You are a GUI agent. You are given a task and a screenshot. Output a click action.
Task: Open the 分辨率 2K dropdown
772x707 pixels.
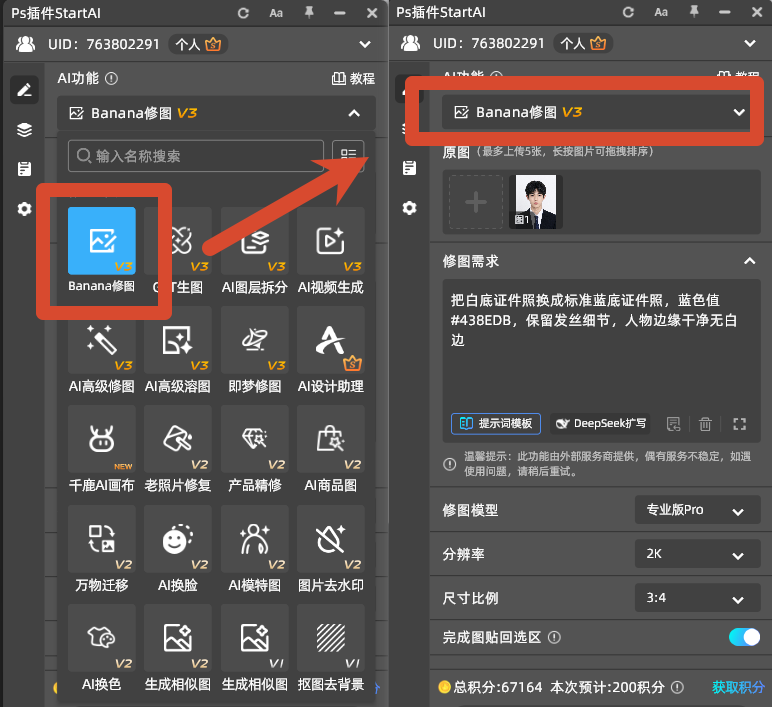pos(697,554)
